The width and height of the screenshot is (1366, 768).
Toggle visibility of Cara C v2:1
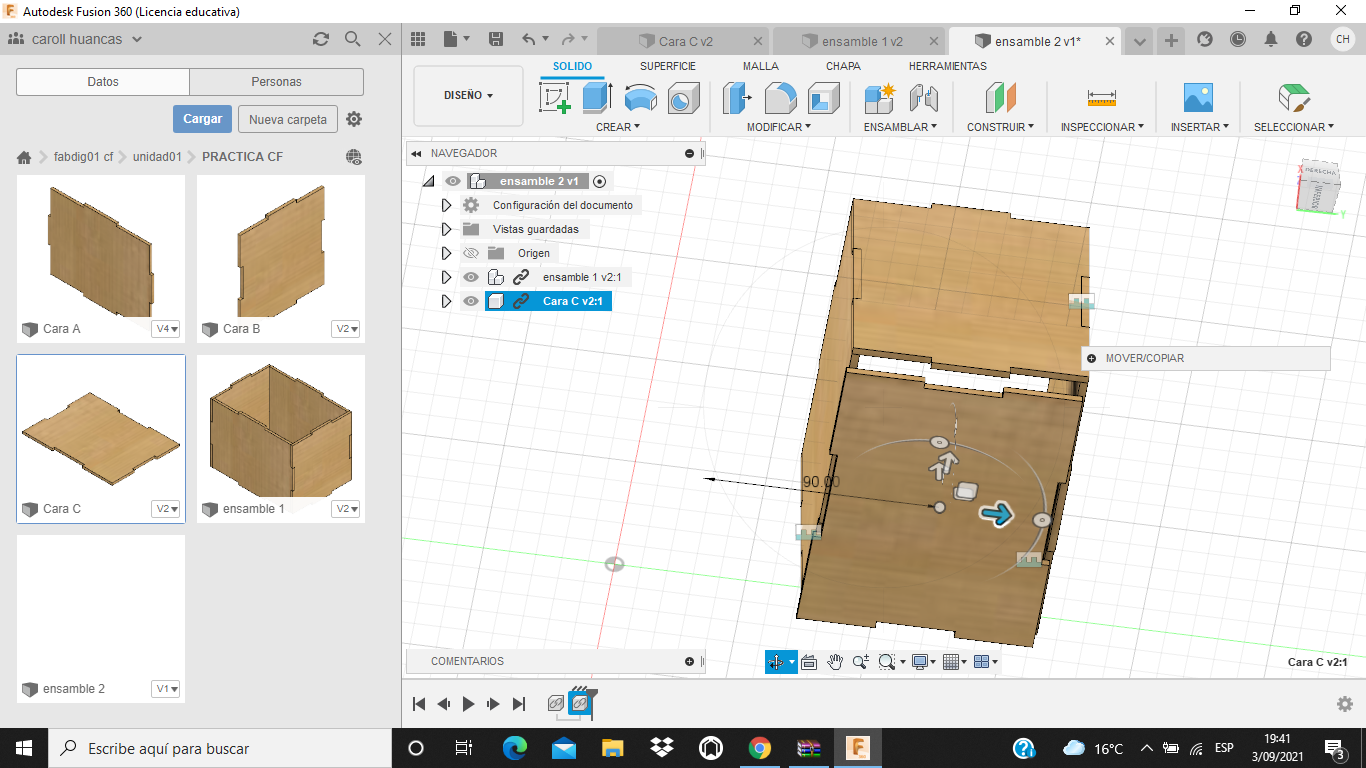coord(471,301)
